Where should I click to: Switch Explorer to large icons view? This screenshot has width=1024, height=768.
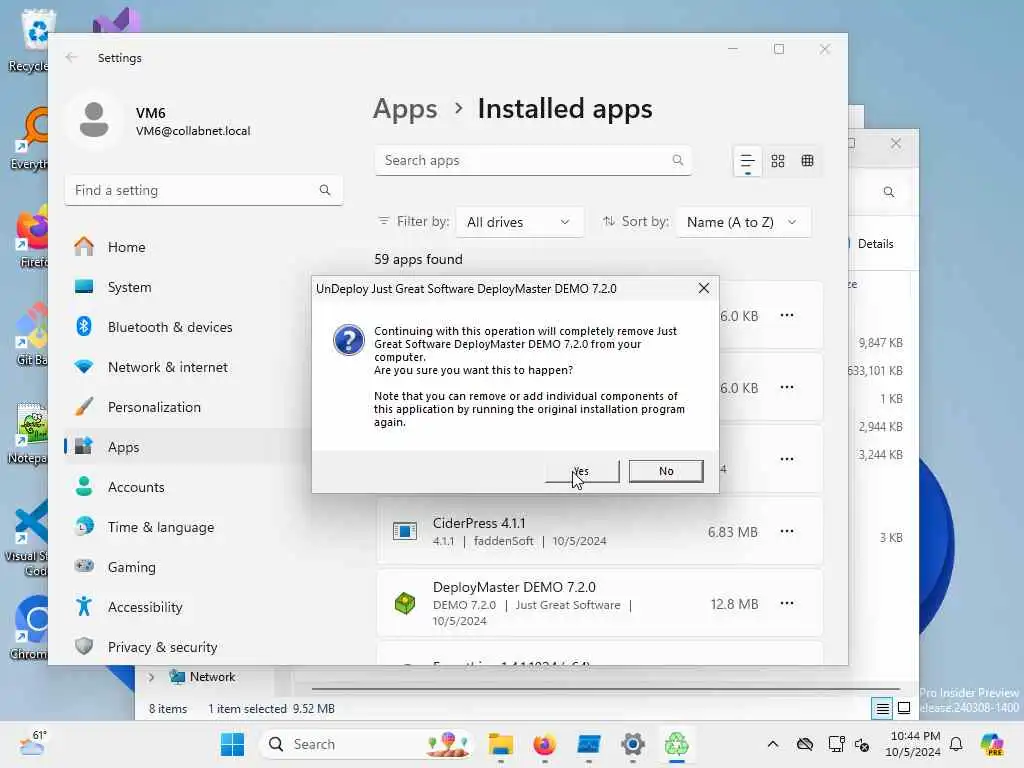(x=904, y=708)
